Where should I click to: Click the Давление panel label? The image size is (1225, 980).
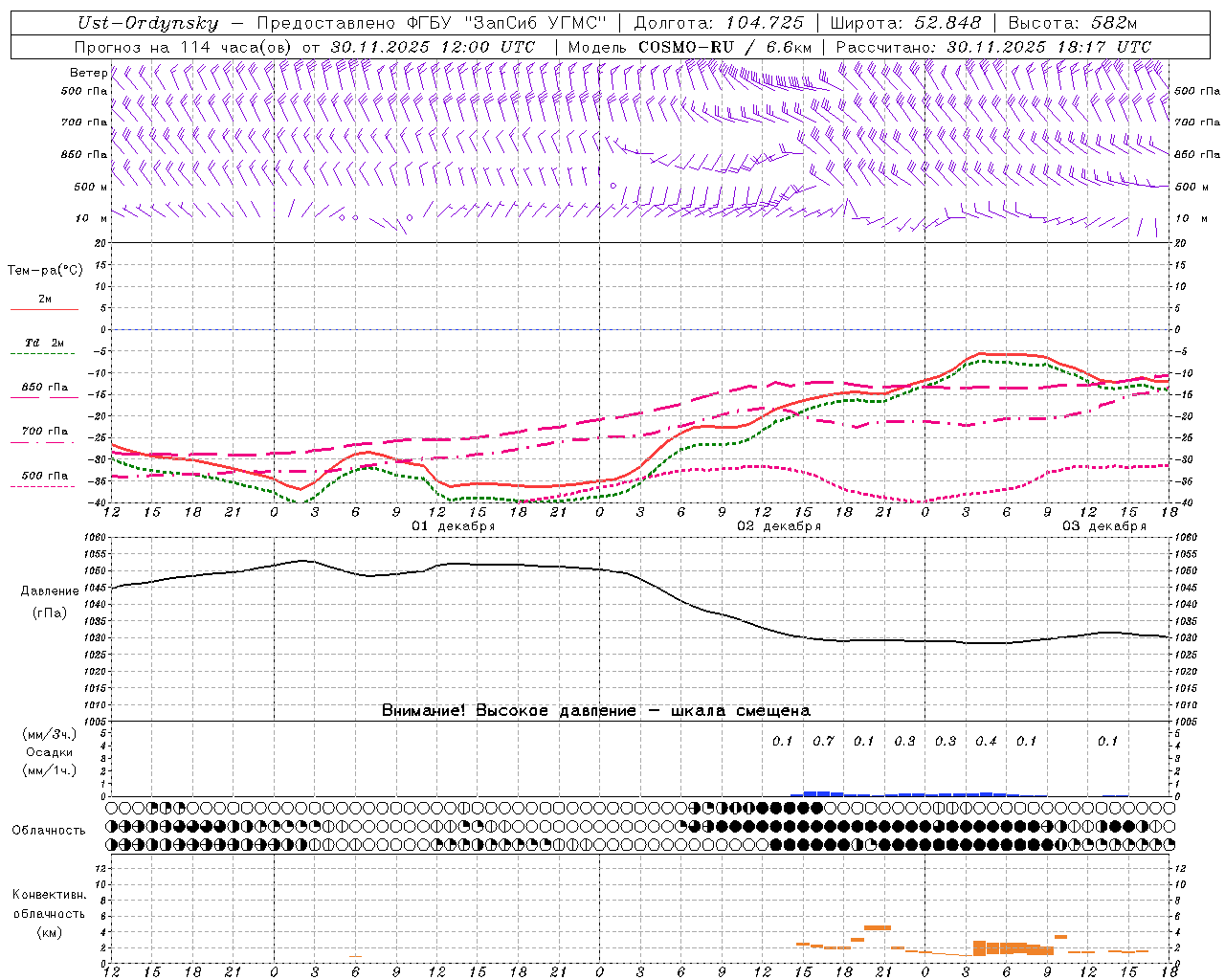click(x=50, y=591)
